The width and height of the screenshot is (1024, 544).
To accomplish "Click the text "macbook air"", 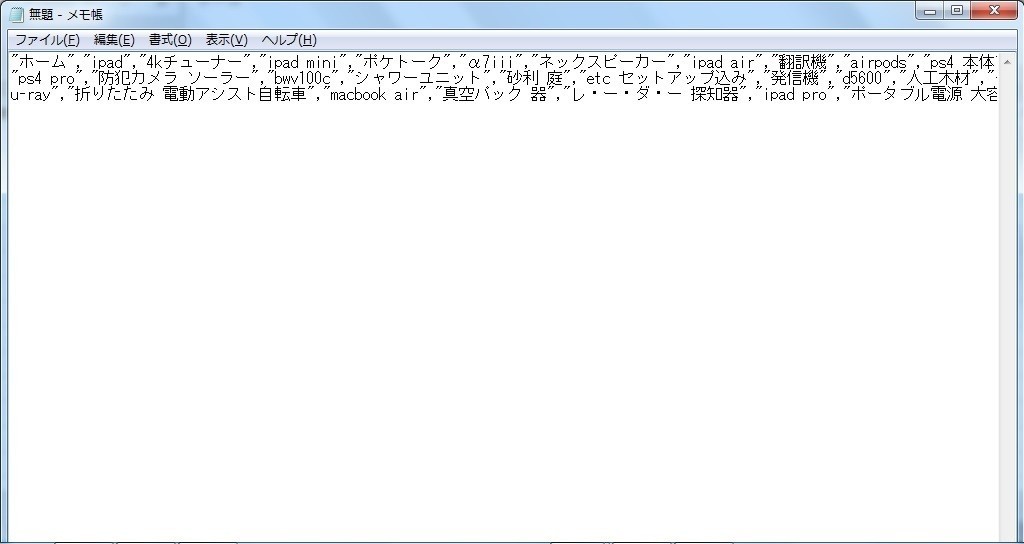I will coord(375,95).
